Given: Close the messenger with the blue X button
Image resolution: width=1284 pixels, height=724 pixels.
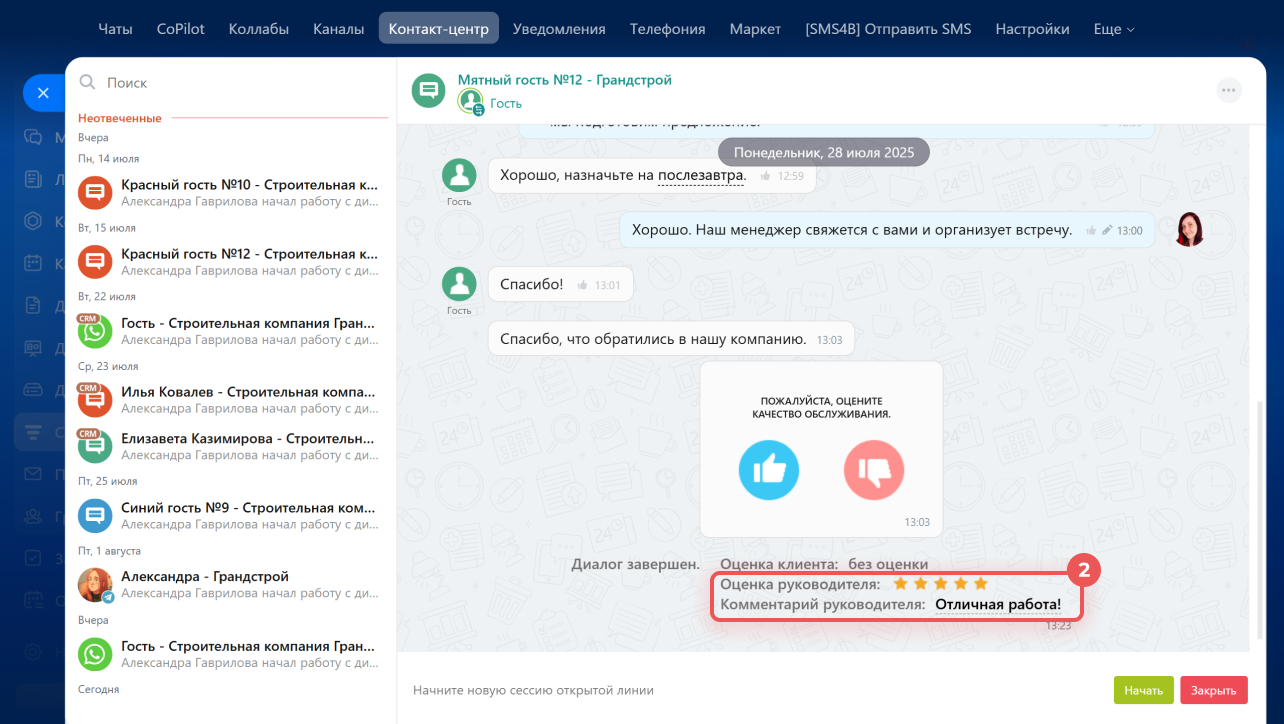Looking at the screenshot, I should click(x=43, y=92).
